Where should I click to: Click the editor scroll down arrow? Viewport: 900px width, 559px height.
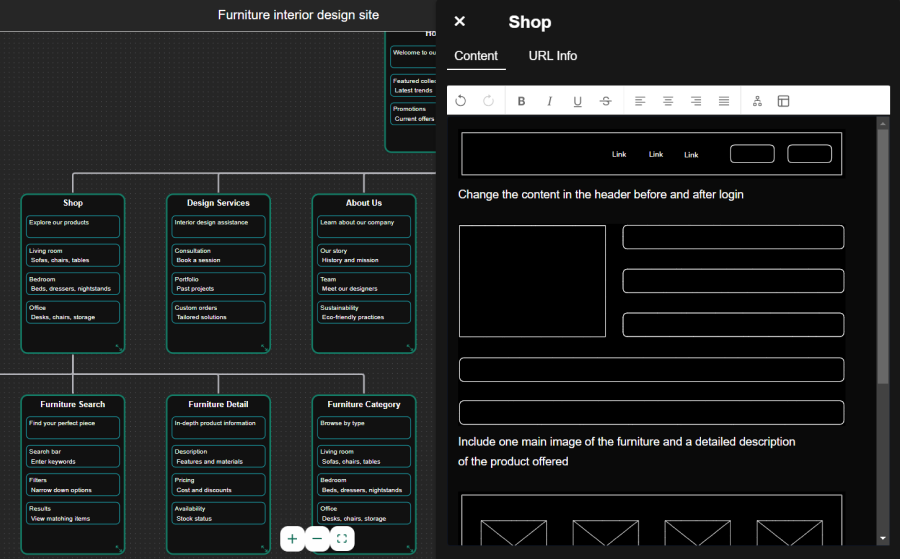[883, 538]
